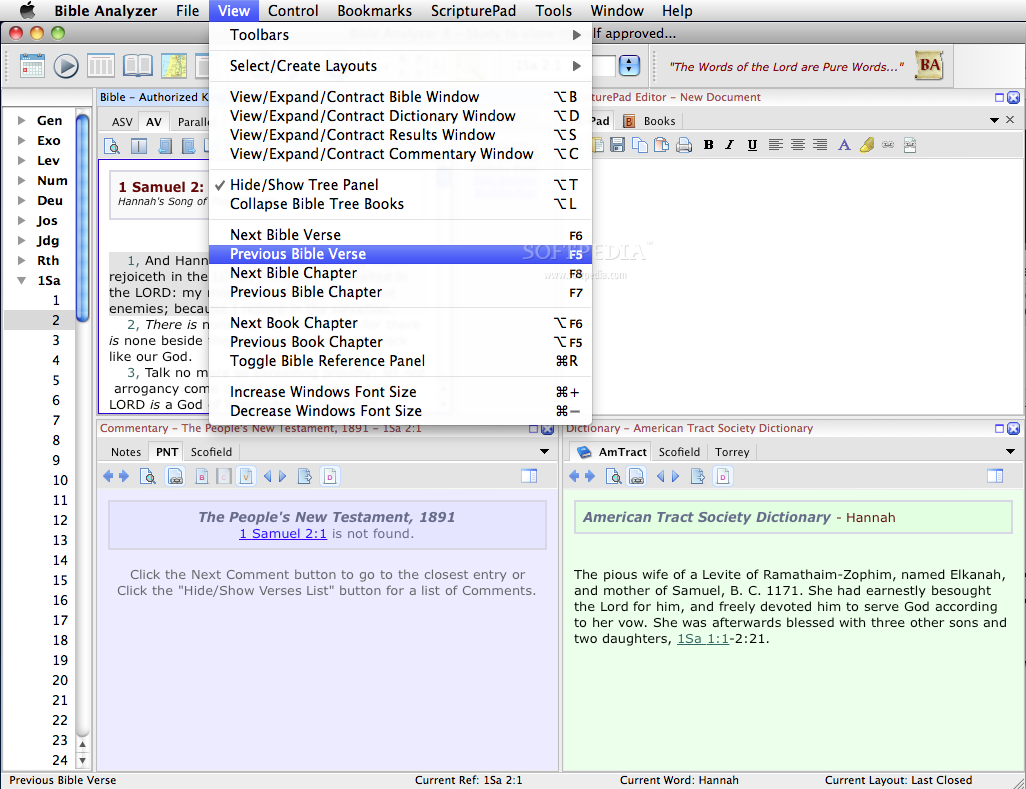1026x789 pixels.
Task: Click the Bible next page arrow icon
Action: (188, 146)
